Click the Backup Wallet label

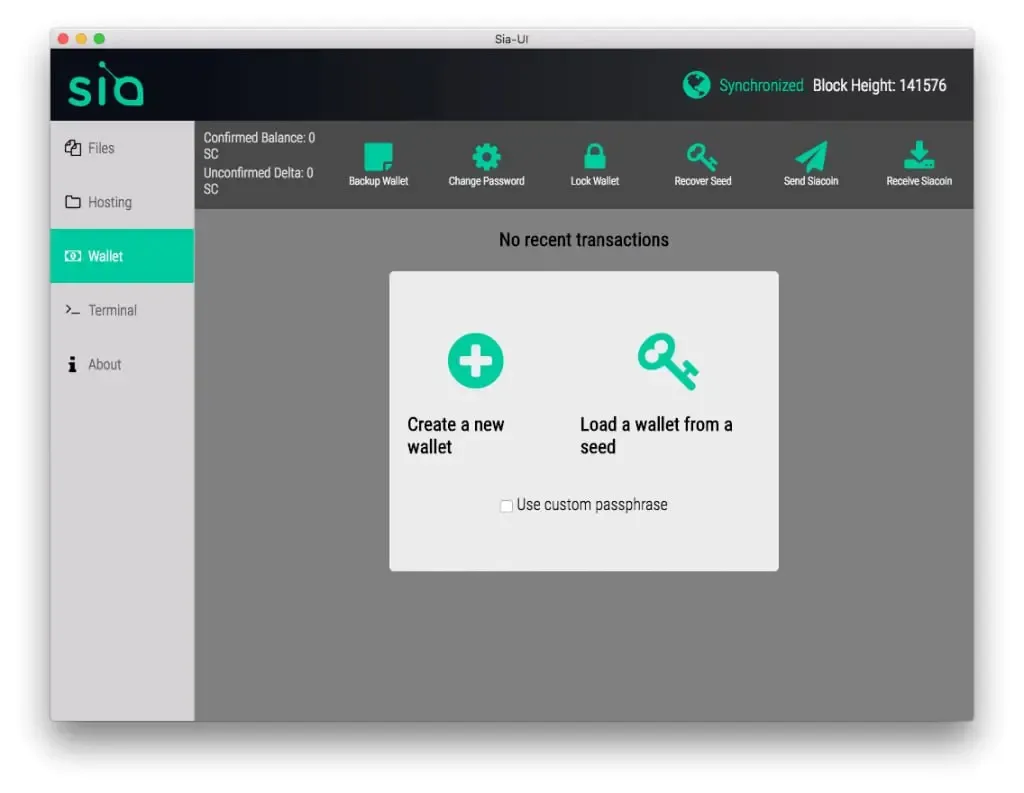378,181
